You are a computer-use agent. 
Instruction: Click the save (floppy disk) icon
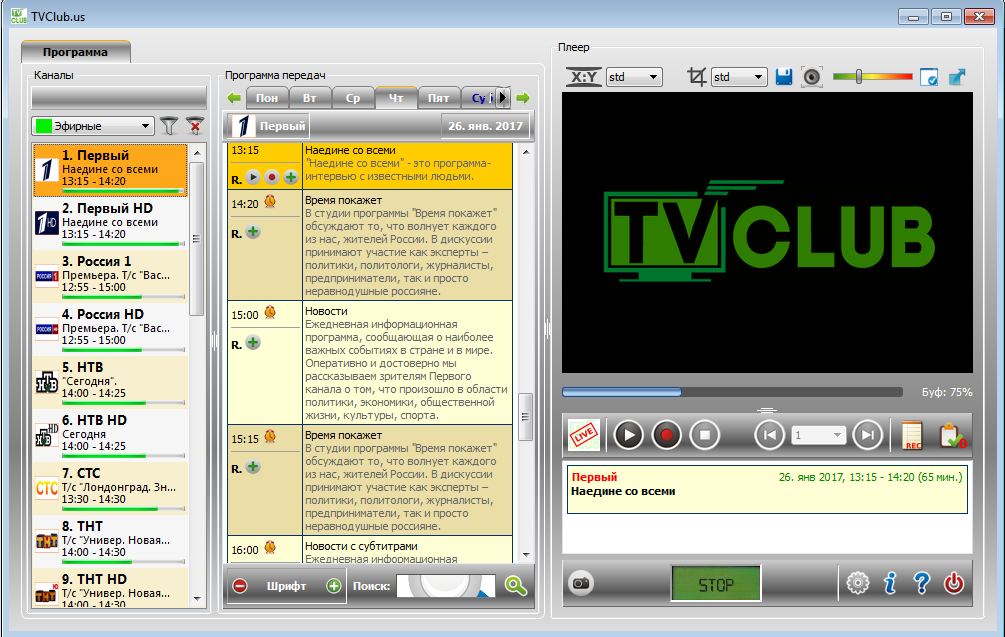point(784,77)
